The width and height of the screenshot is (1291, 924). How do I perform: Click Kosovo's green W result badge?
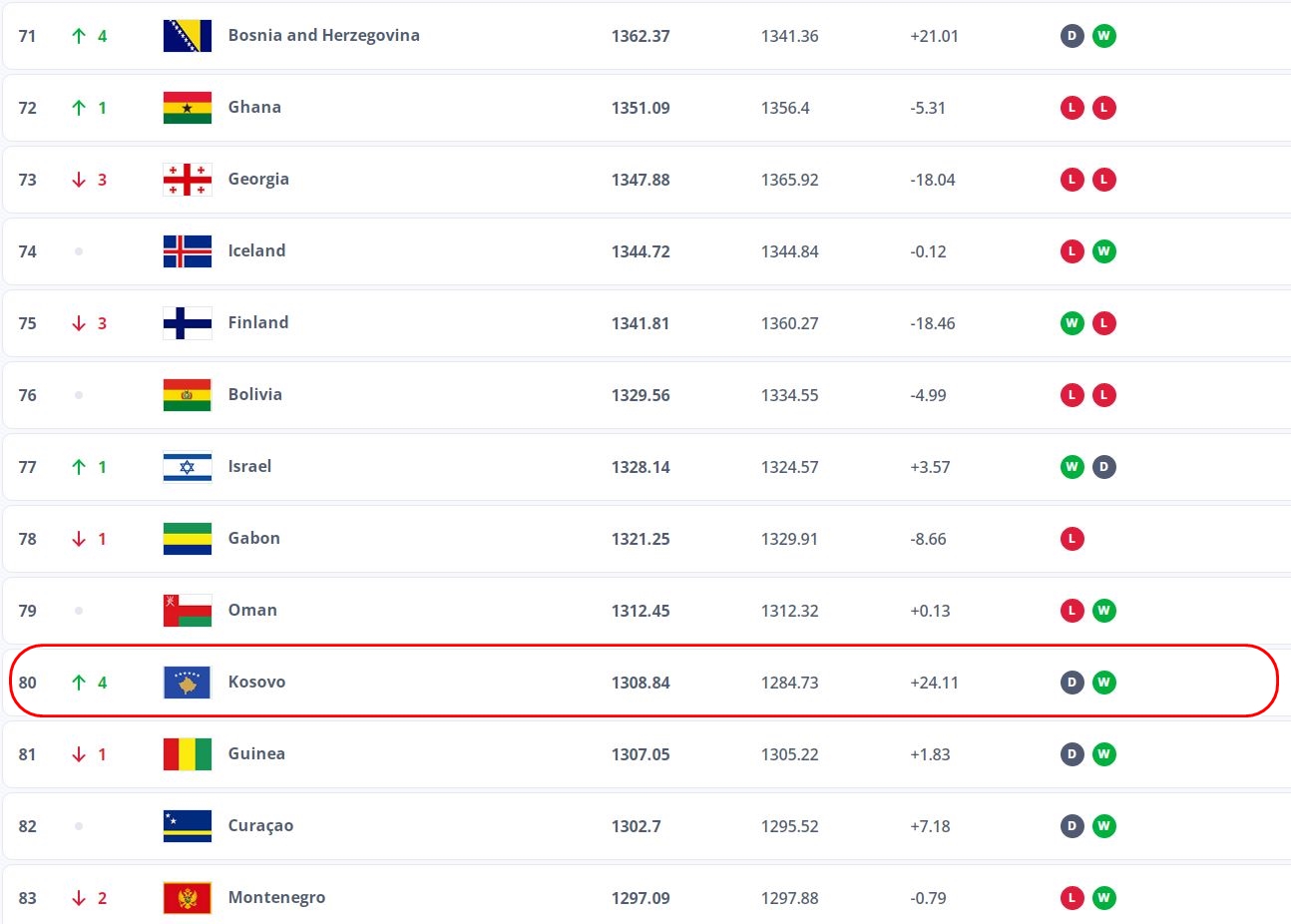(x=1103, y=683)
